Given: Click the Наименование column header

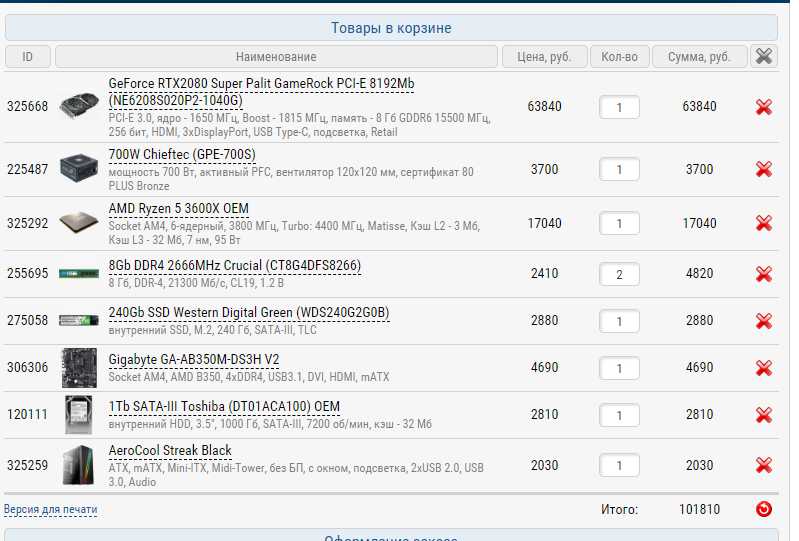Looking at the screenshot, I should [276, 56].
